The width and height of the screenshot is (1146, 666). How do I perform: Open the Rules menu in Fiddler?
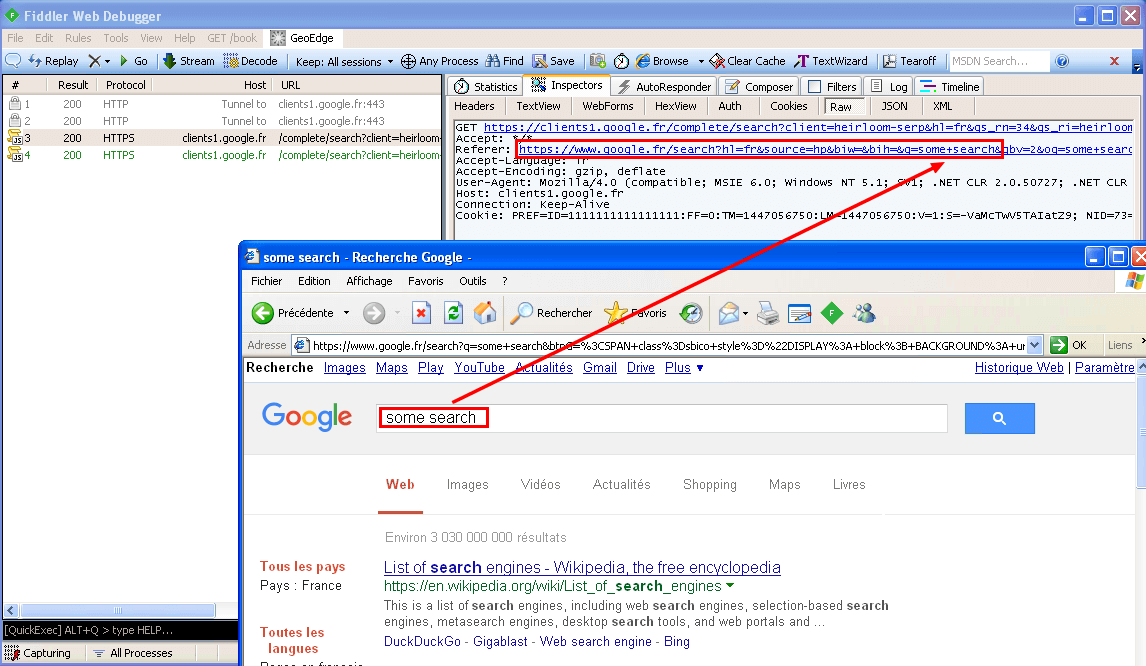[x=78, y=38]
